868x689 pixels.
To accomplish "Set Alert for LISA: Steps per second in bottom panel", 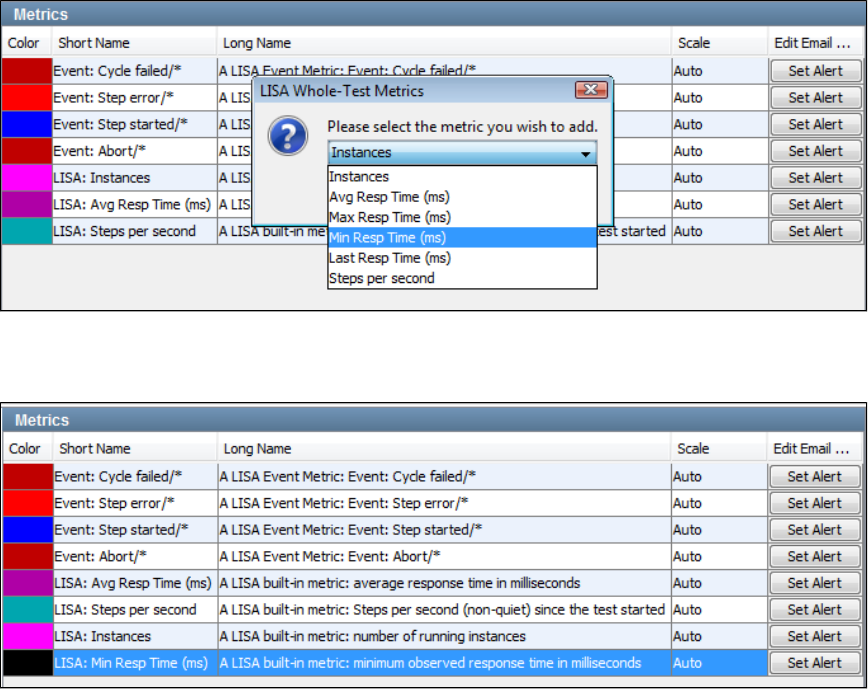I will [814, 609].
